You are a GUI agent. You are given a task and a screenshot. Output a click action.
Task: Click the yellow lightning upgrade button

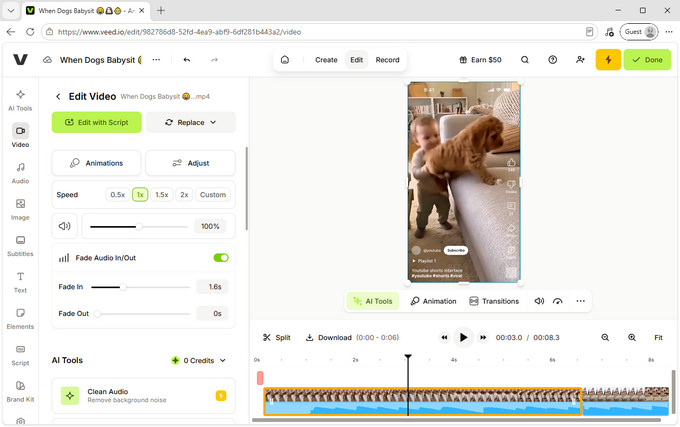tap(608, 60)
